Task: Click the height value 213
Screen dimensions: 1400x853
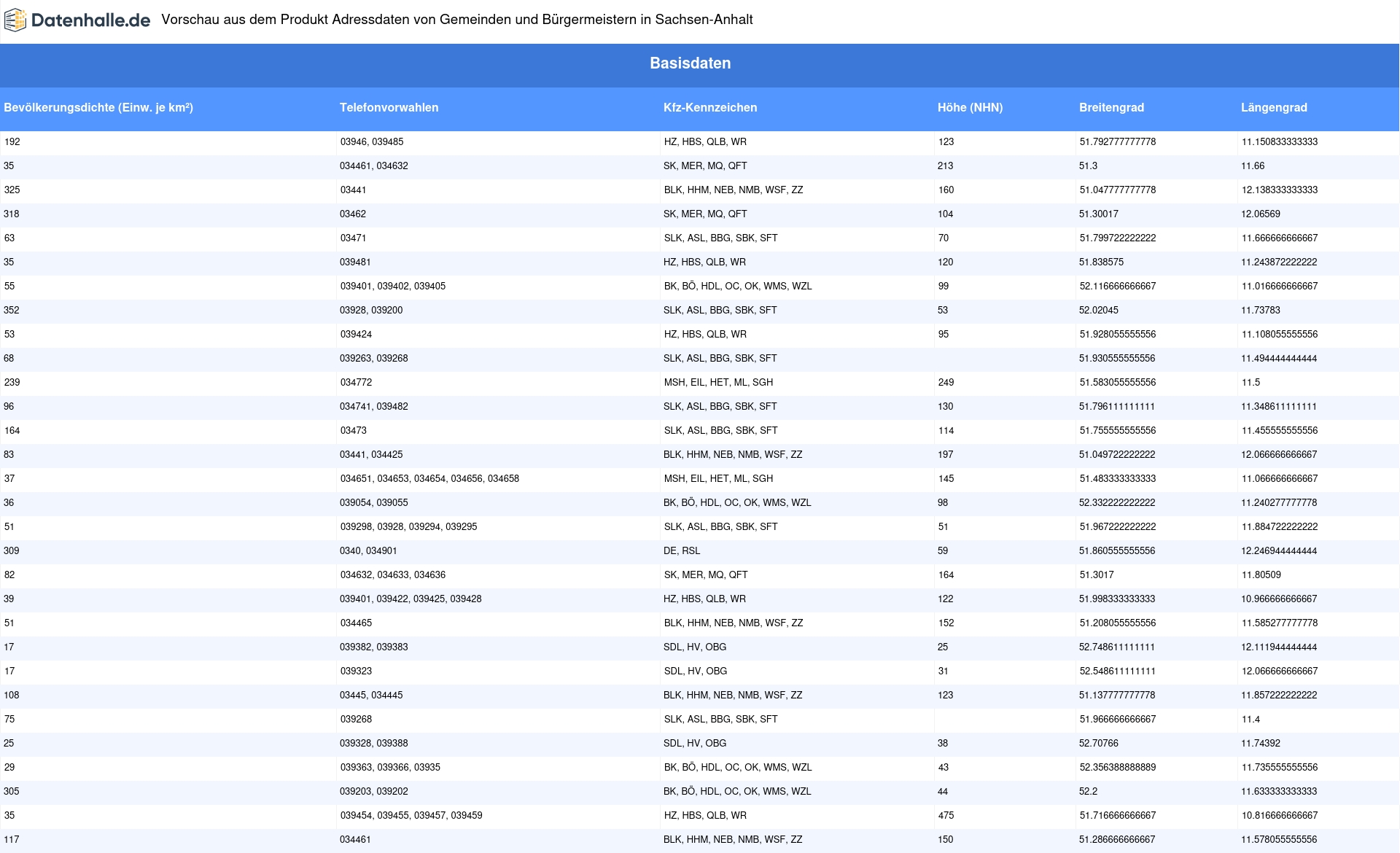Action: [x=945, y=166]
